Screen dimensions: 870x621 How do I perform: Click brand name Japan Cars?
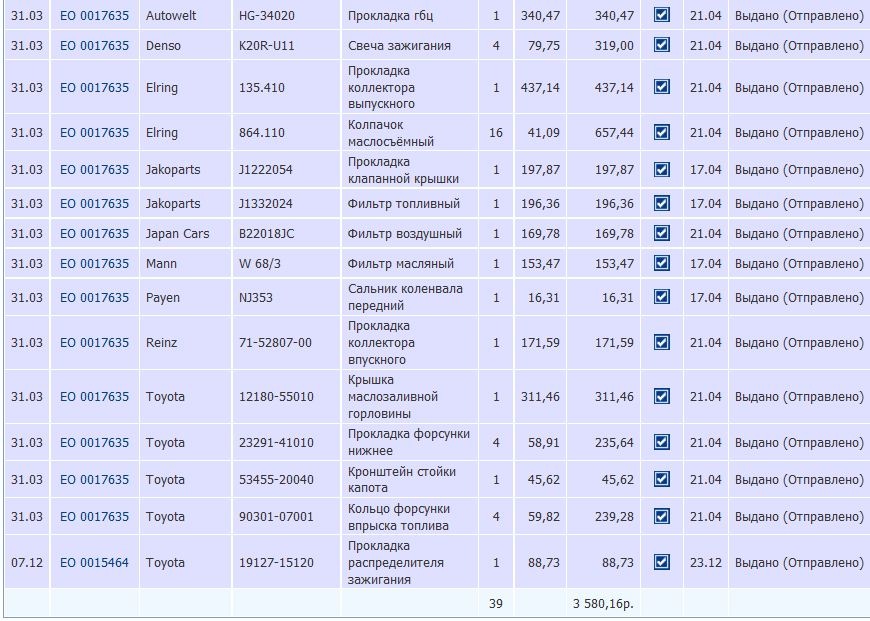178,234
